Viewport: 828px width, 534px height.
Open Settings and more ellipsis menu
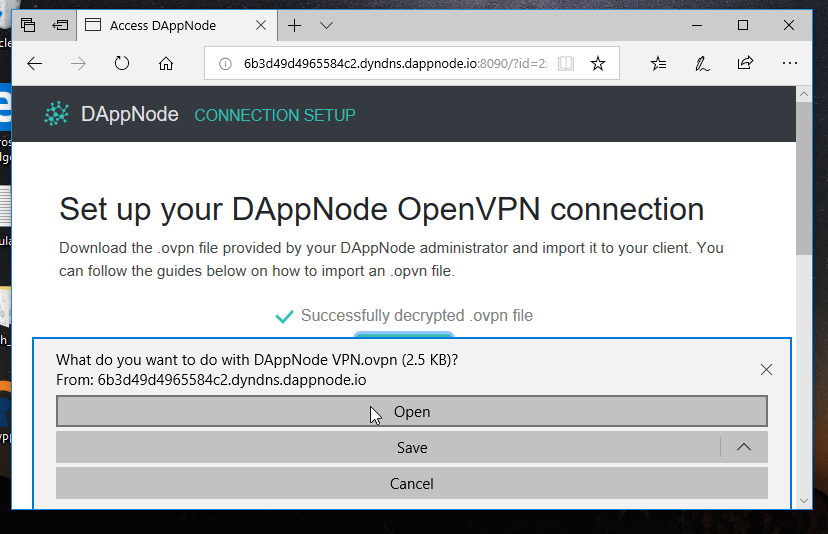click(x=789, y=63)
